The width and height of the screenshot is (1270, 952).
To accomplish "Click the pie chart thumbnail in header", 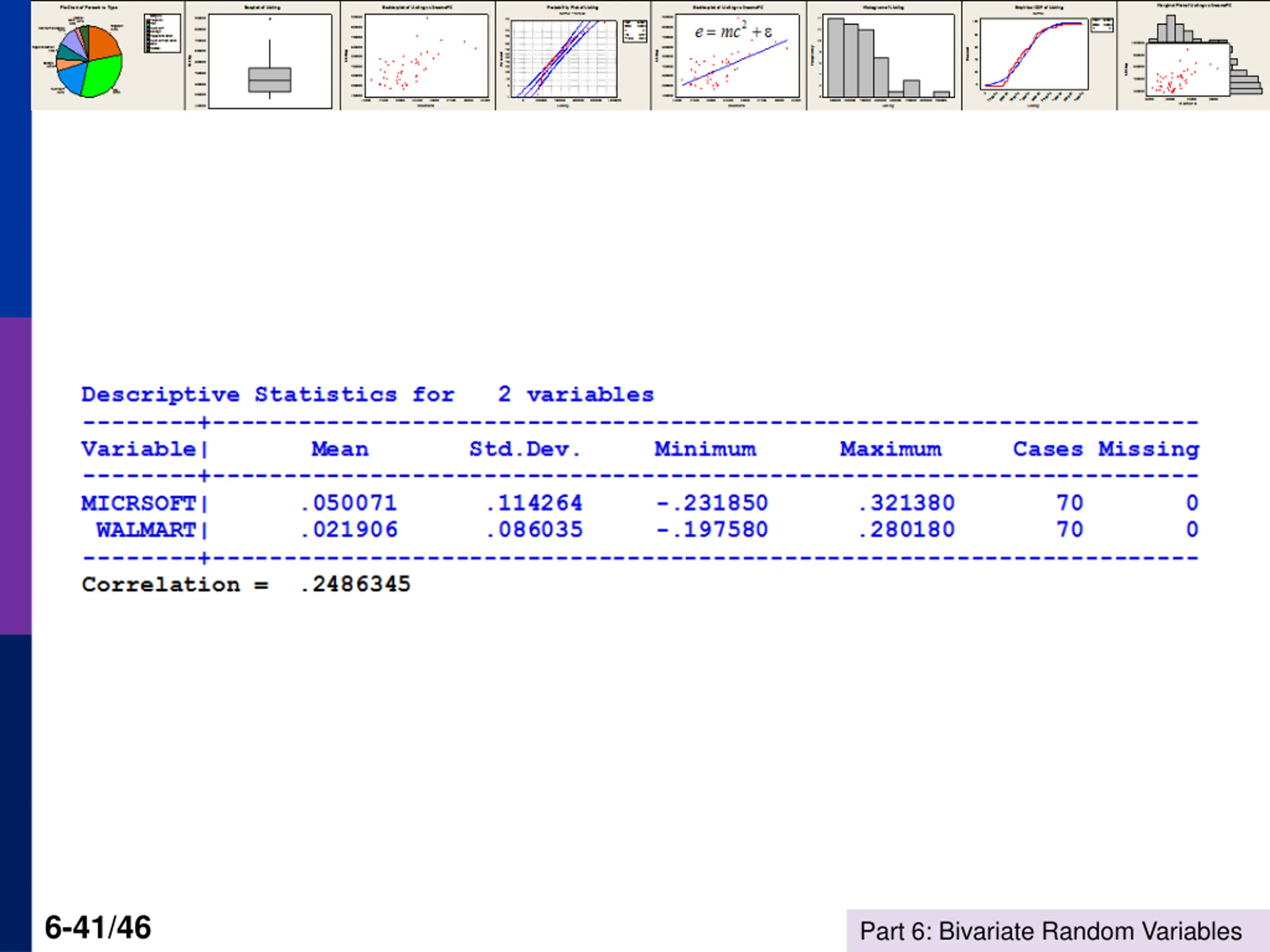I will [108, 56].
